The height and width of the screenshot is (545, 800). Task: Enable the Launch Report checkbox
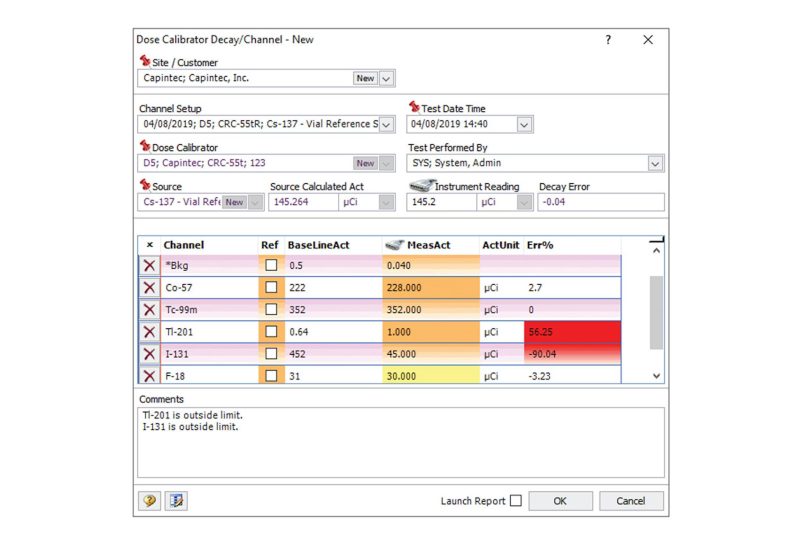pyautogui.click(x=516, y=501)
